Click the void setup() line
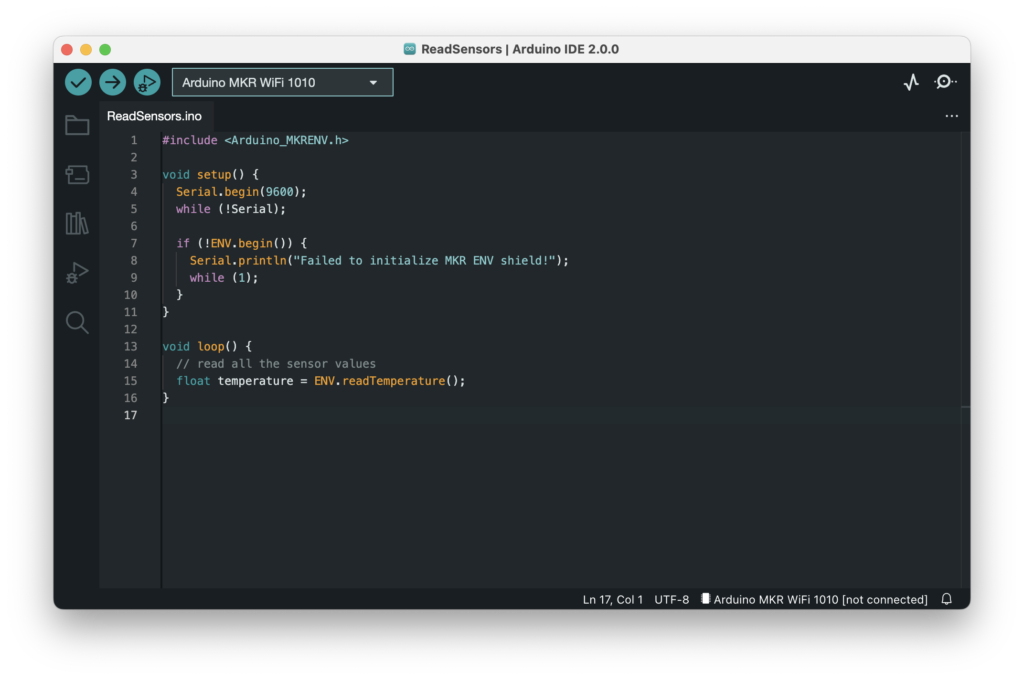This screenshot has height=680, width=1024. tap(210, 174)
